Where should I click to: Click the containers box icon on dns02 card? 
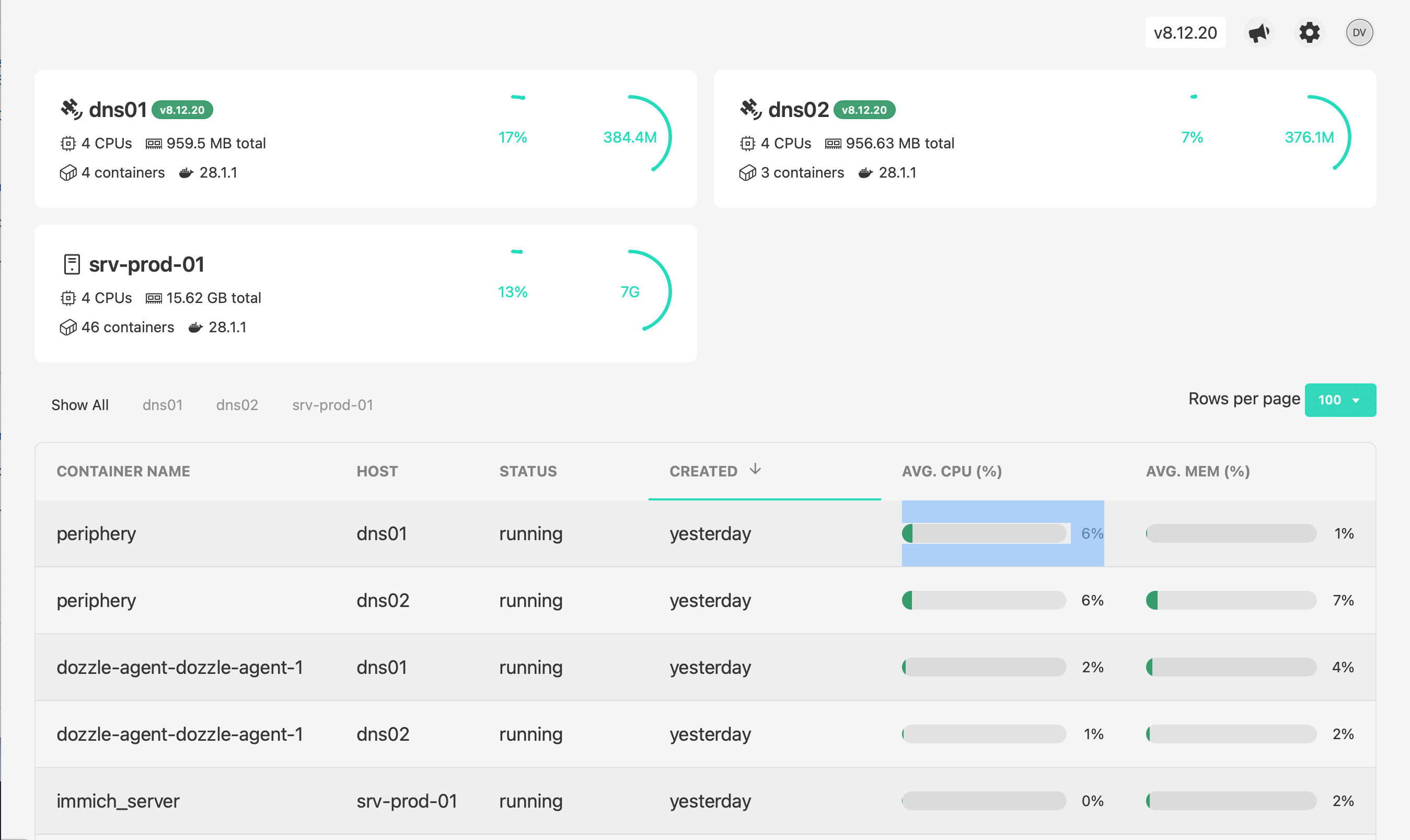click(x=747, y=172)
